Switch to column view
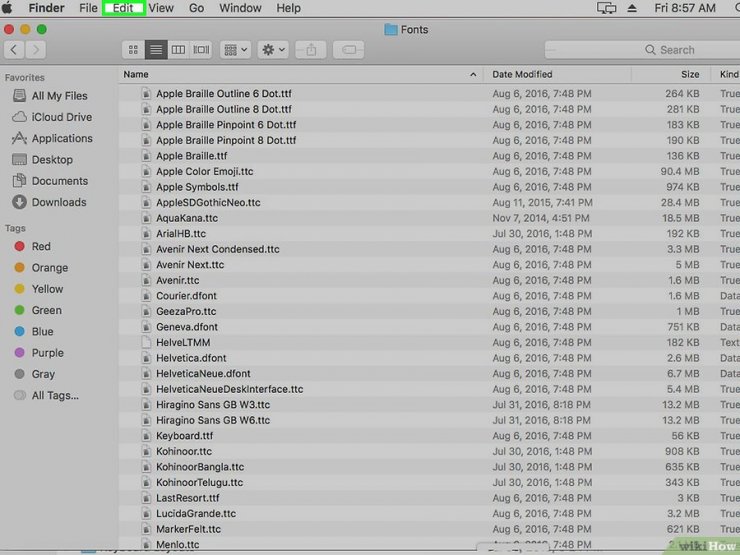The height and width of the screenshot is (555, 740). pyautogui.click(x=178, y=50)
